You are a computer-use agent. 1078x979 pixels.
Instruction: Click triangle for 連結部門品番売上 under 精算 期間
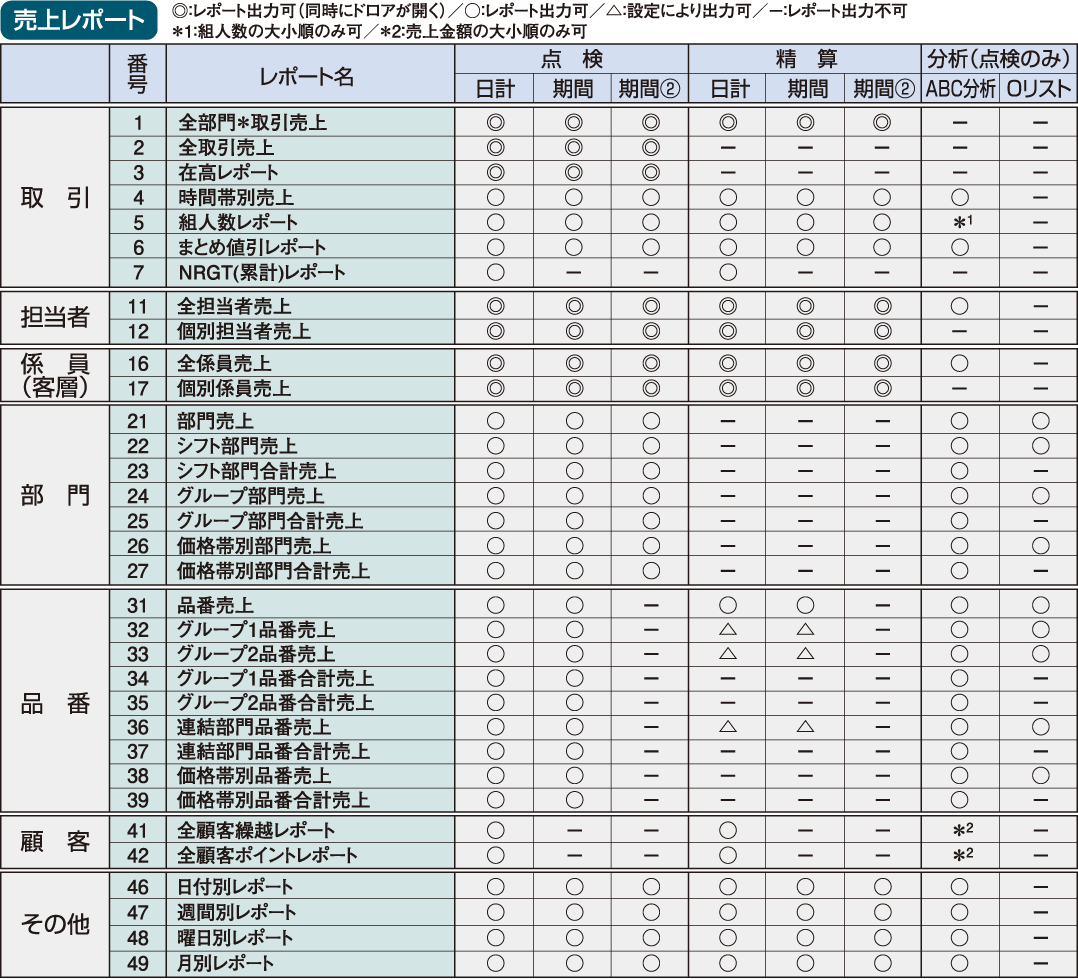pos(805,727)
